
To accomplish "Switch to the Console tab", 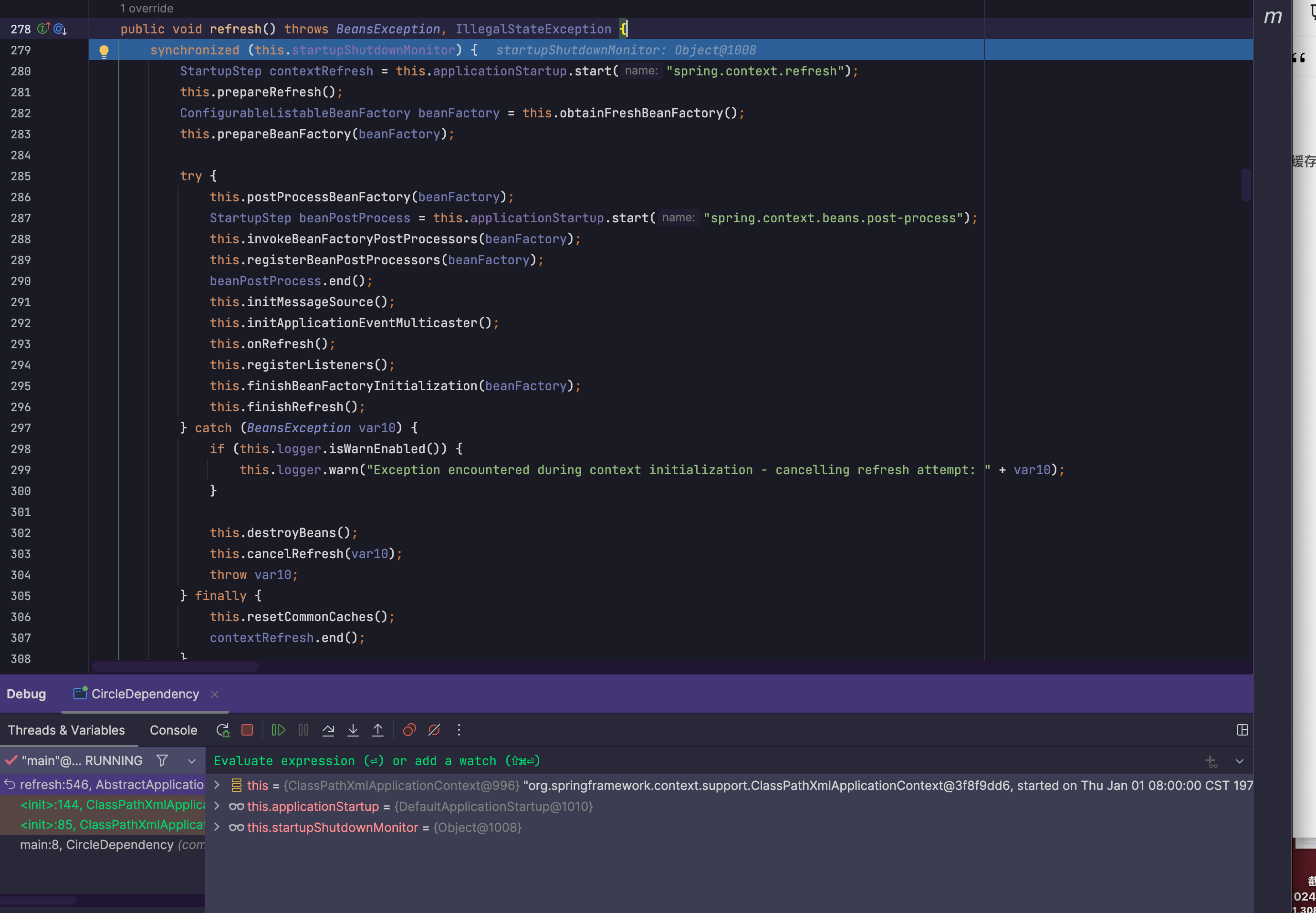I will pyautogui.click(x=173, y=730).
